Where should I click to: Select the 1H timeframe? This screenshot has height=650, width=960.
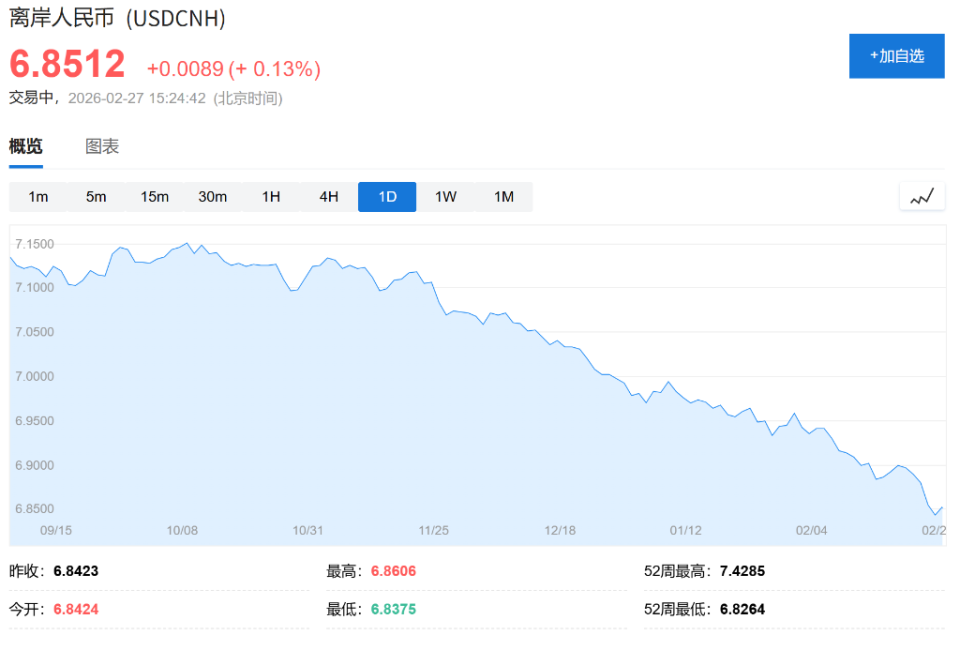271,196
